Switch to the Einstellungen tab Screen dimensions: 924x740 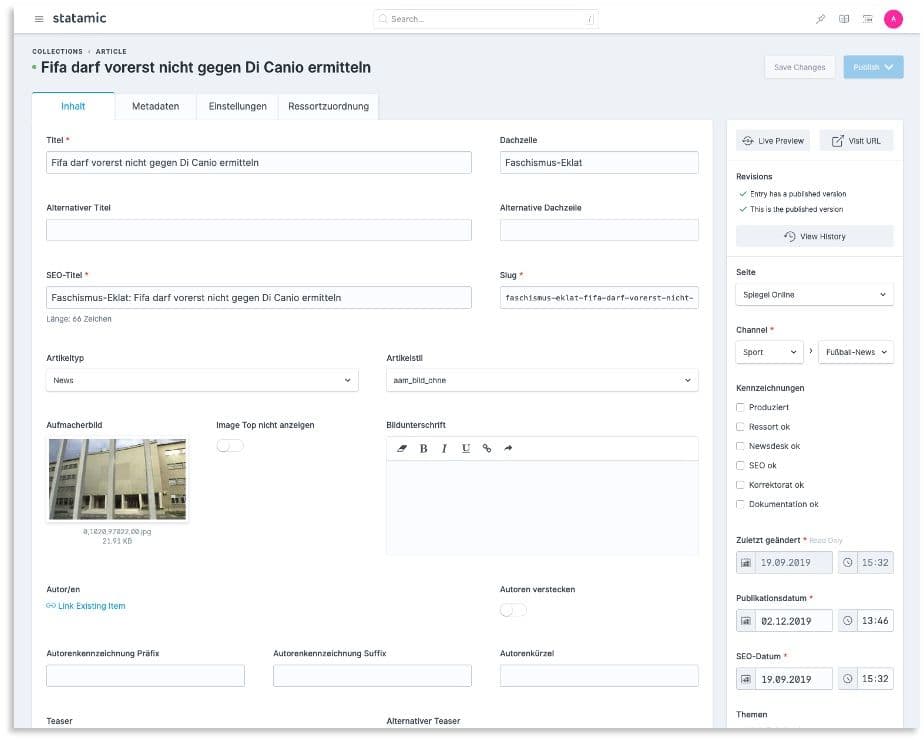[237, 107]
